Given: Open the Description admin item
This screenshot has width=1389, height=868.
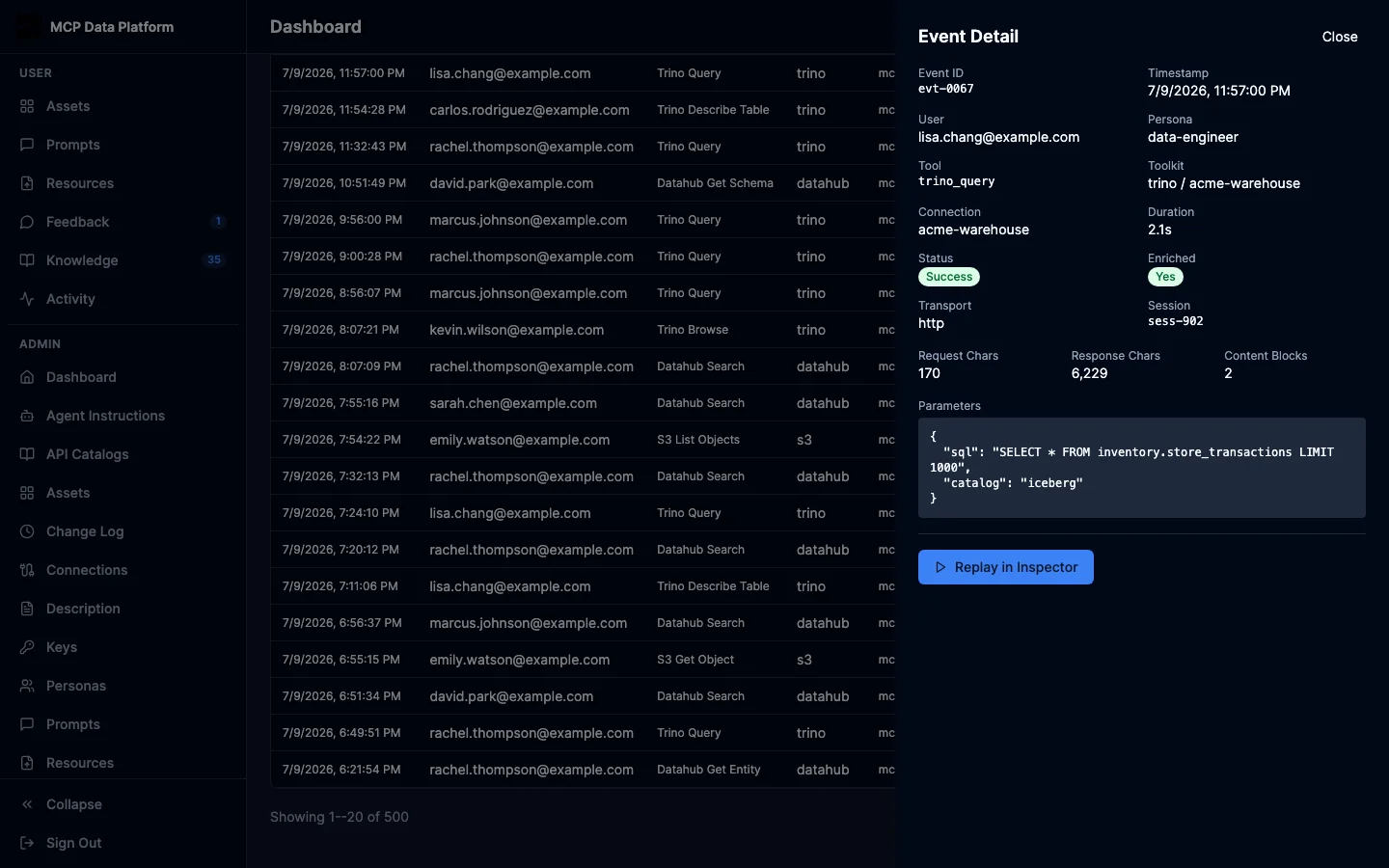Looking at the screenshot, I should pyautogui.click(x=123, y=609).
